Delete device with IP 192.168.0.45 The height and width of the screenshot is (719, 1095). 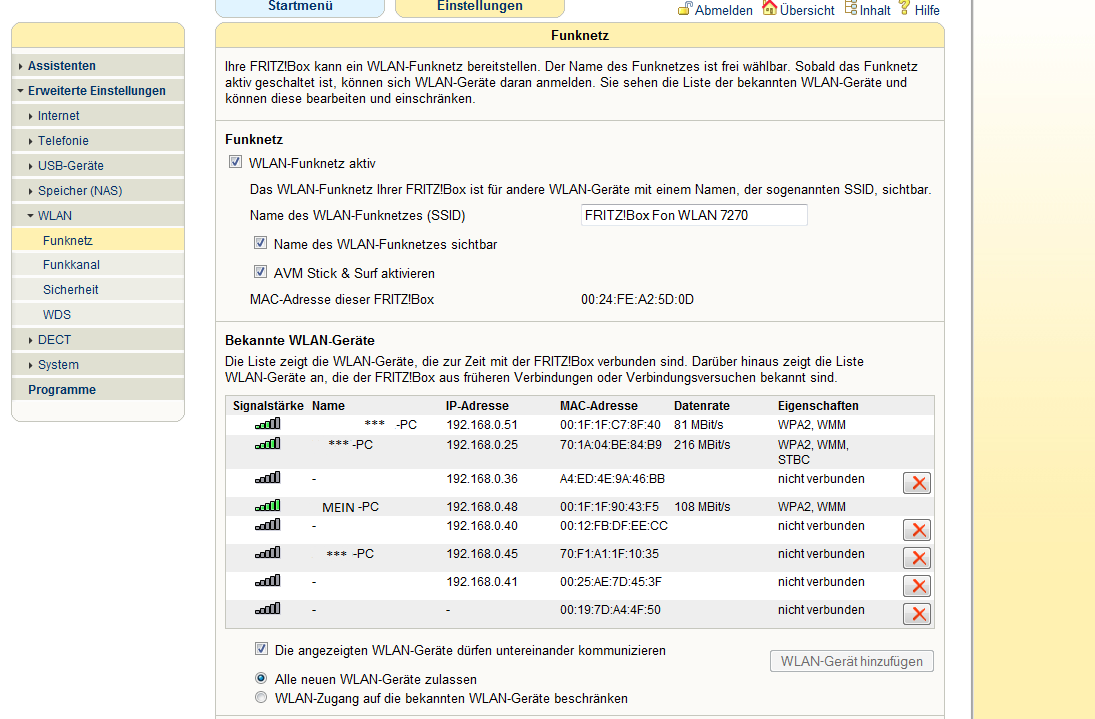(917, 558)
